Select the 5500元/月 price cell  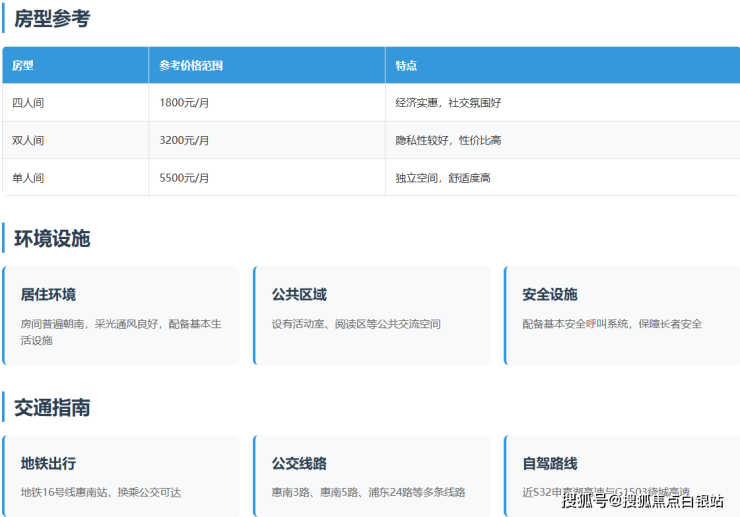[x=184, y=178]
